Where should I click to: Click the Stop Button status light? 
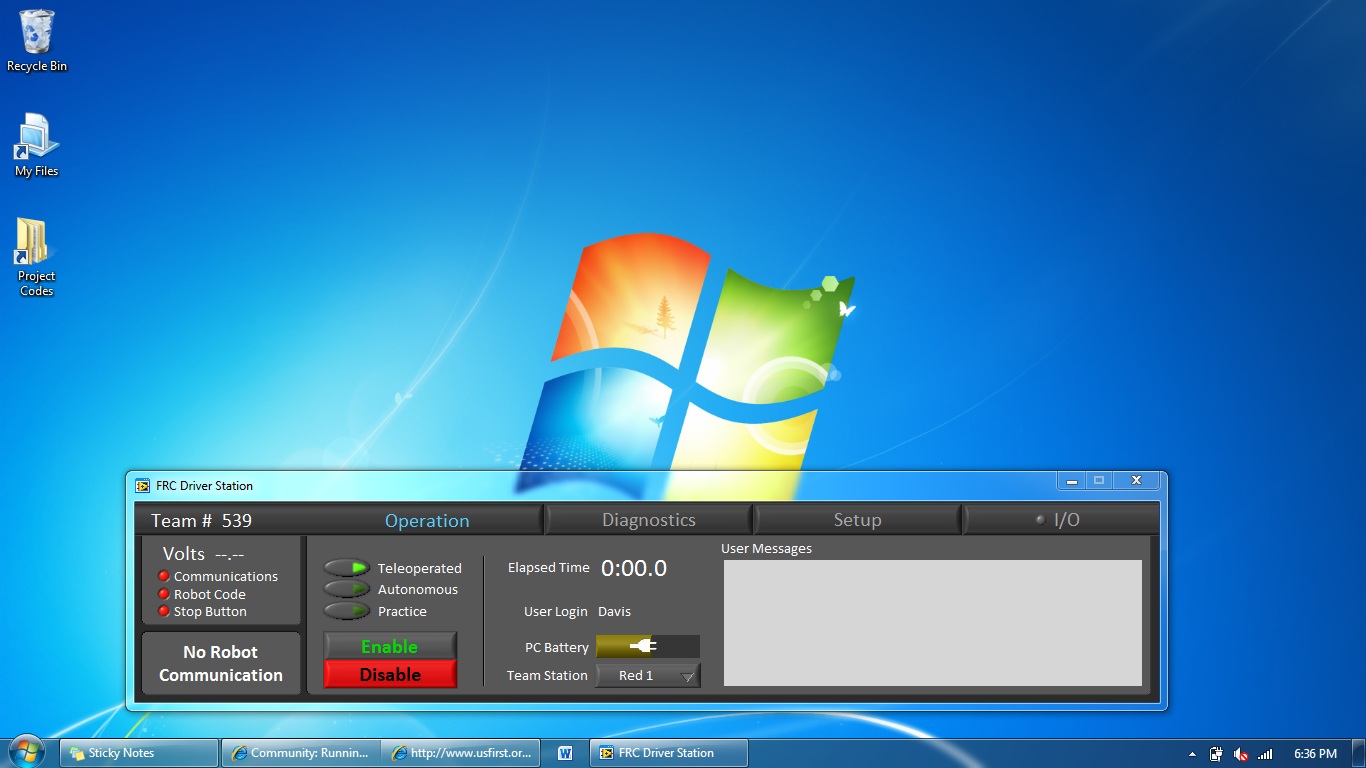[164, 611]
